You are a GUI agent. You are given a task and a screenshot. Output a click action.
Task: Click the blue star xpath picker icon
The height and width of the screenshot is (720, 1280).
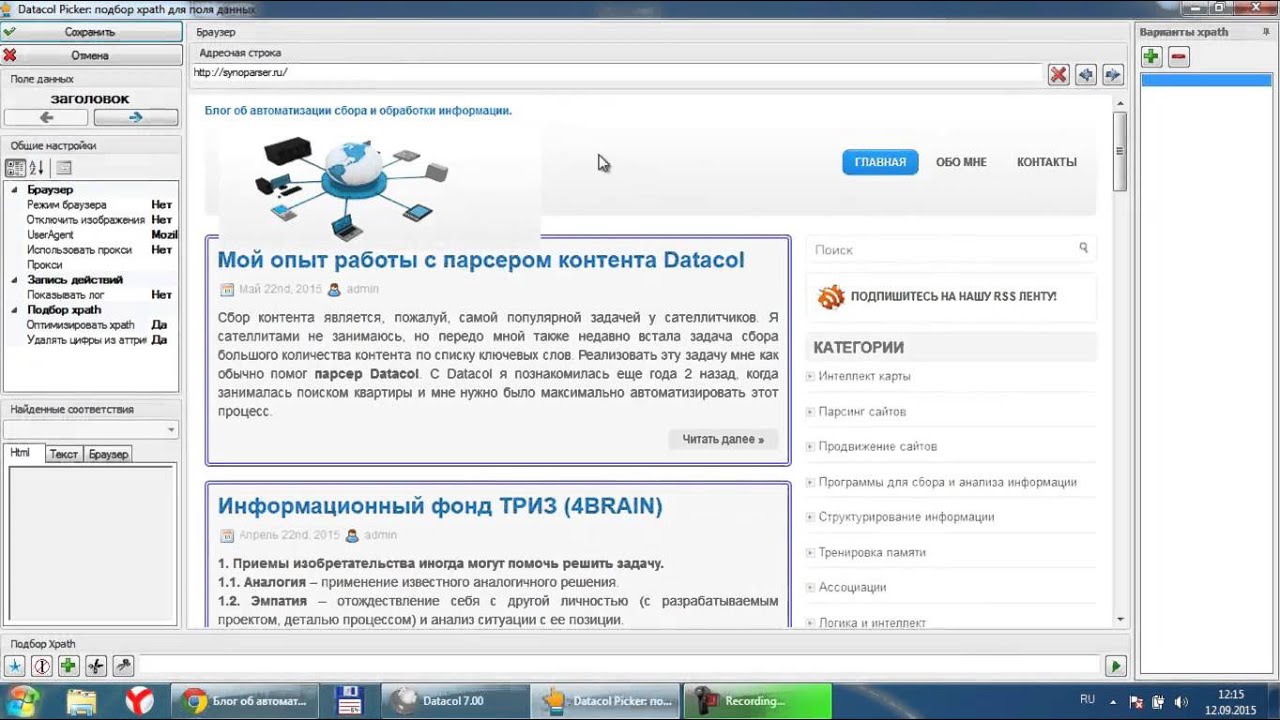[x=15, y=666]
